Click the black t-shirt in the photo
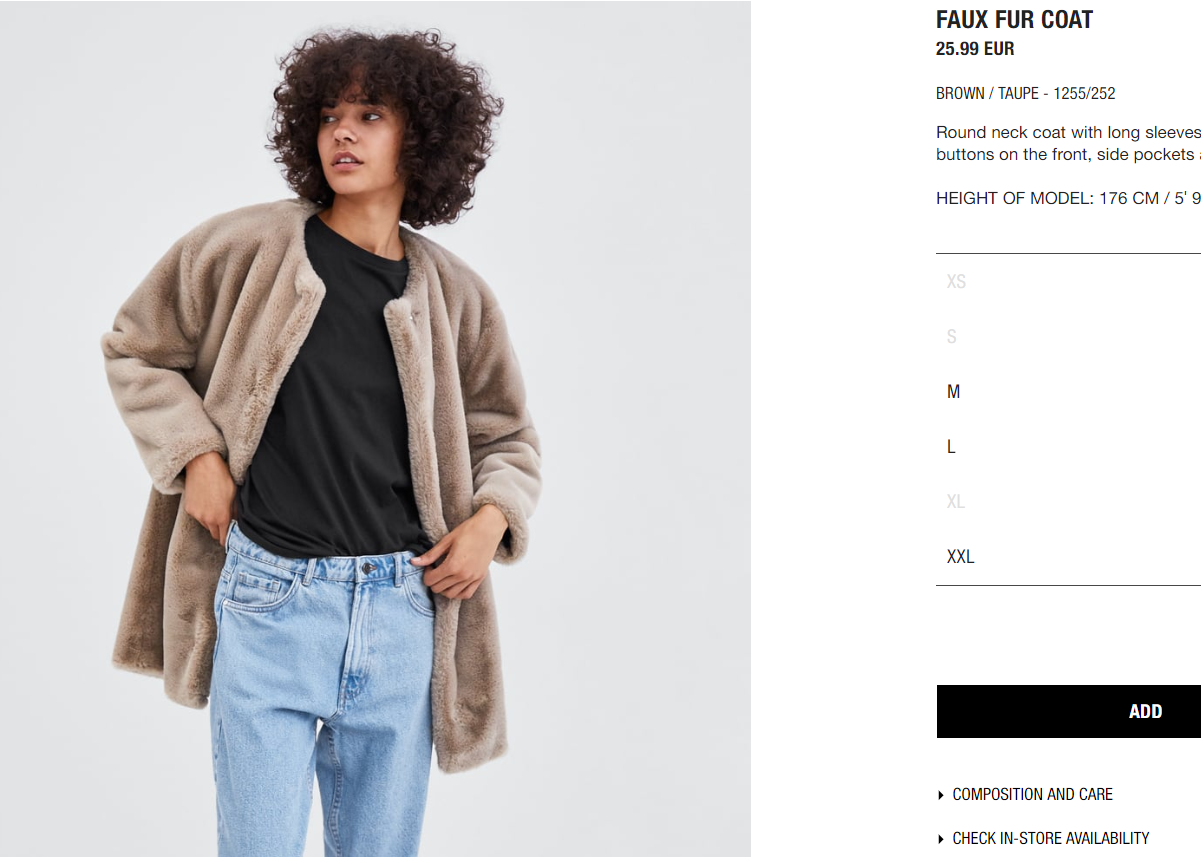This screenshot has height=857, width=1201. [330, 400]
